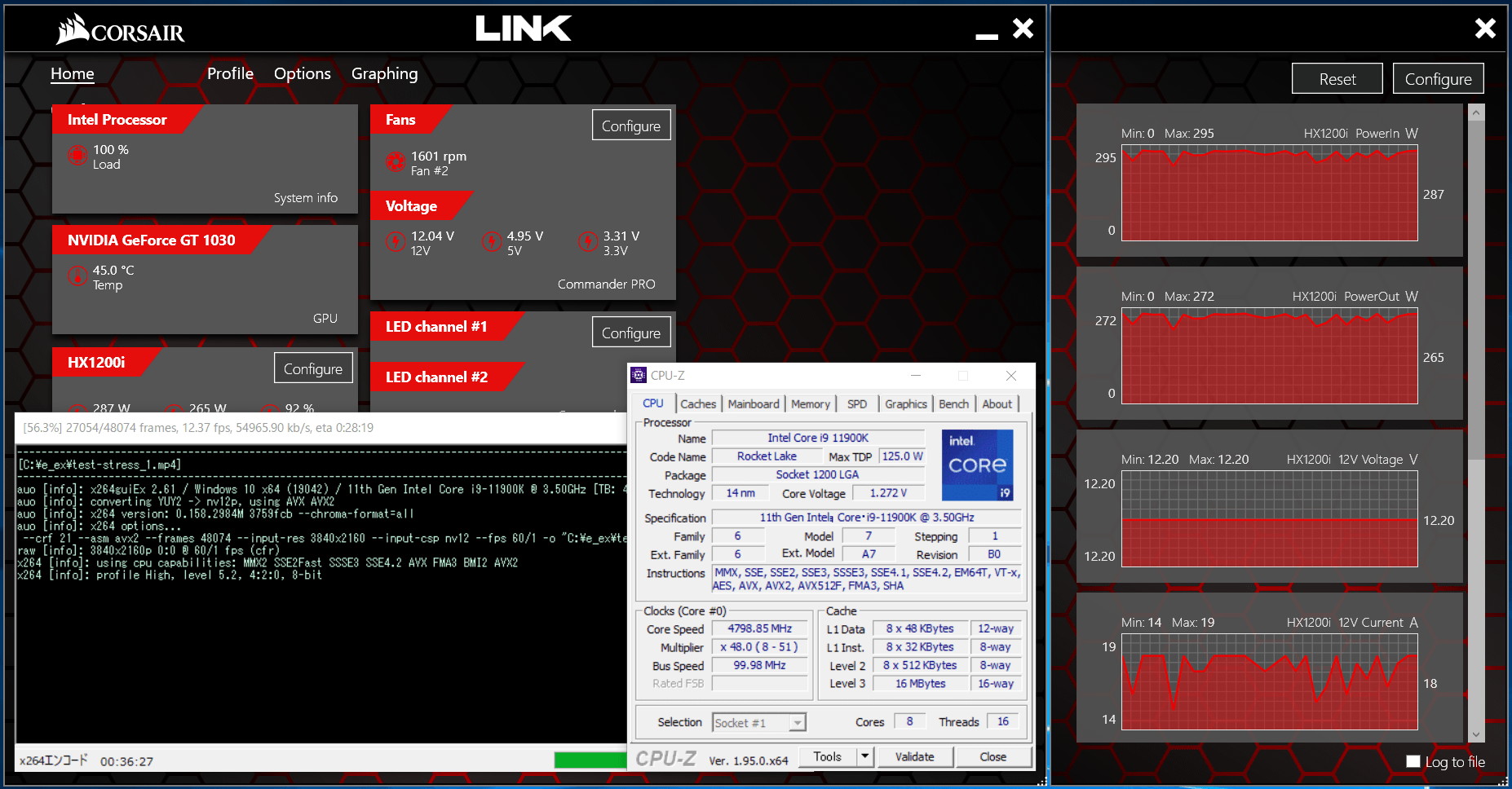Viewport: 1512px width, 789px height.
Task: Click the System info link
Action: (x=306, y=197)
